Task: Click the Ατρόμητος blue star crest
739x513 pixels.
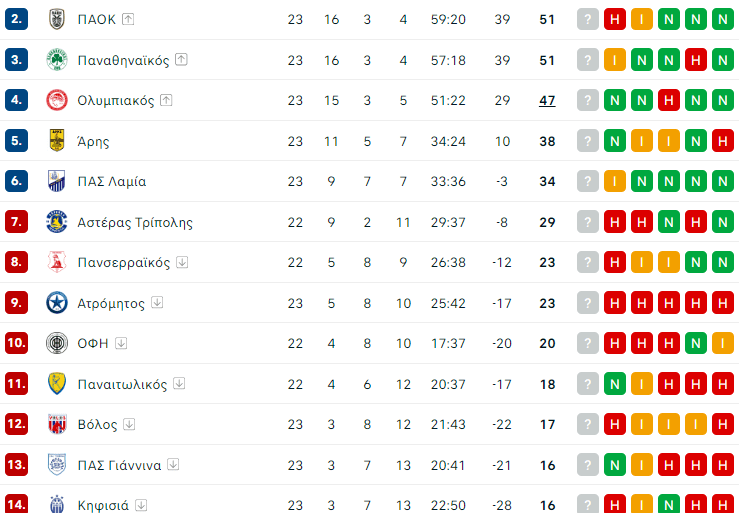Action: click(x=56, y=303)
